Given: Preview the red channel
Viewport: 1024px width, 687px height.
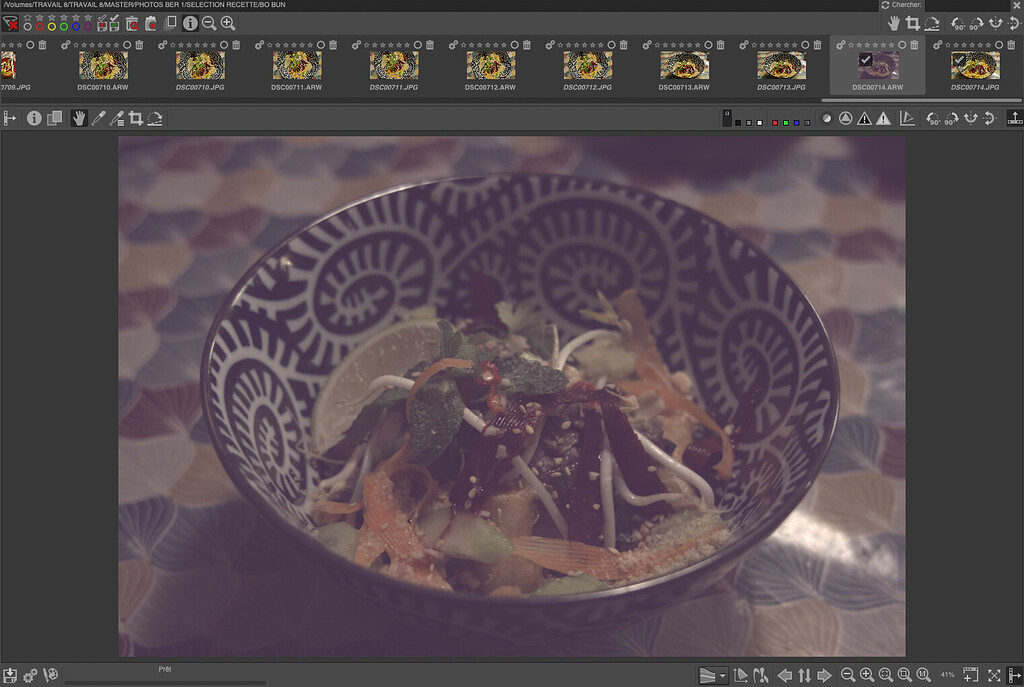Looking at the screenshot, I should pos(775,123).
